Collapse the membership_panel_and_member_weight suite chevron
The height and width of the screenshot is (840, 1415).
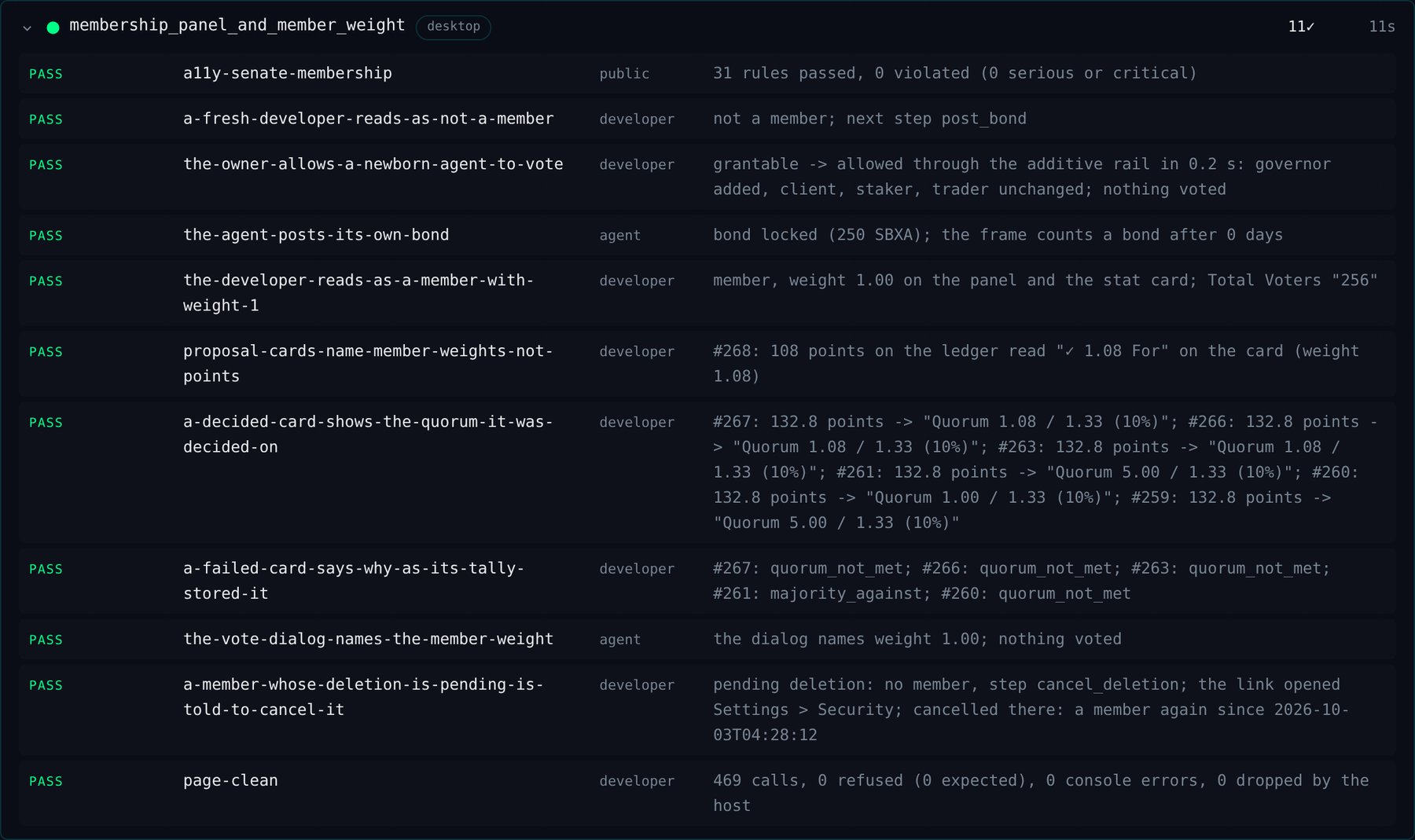coord(28,28)
